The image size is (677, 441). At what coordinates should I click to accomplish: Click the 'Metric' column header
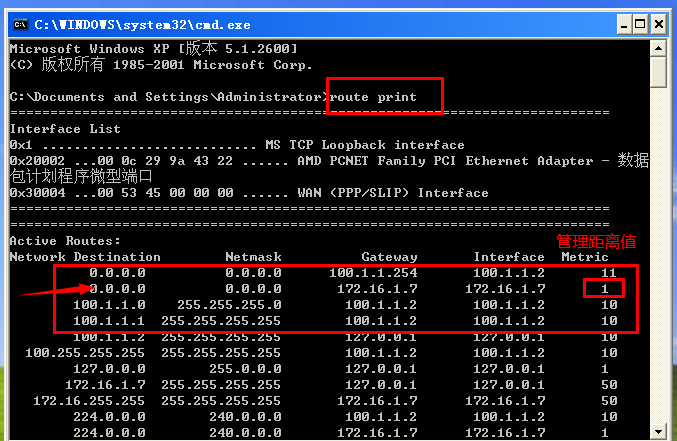[x=585, y=257]
